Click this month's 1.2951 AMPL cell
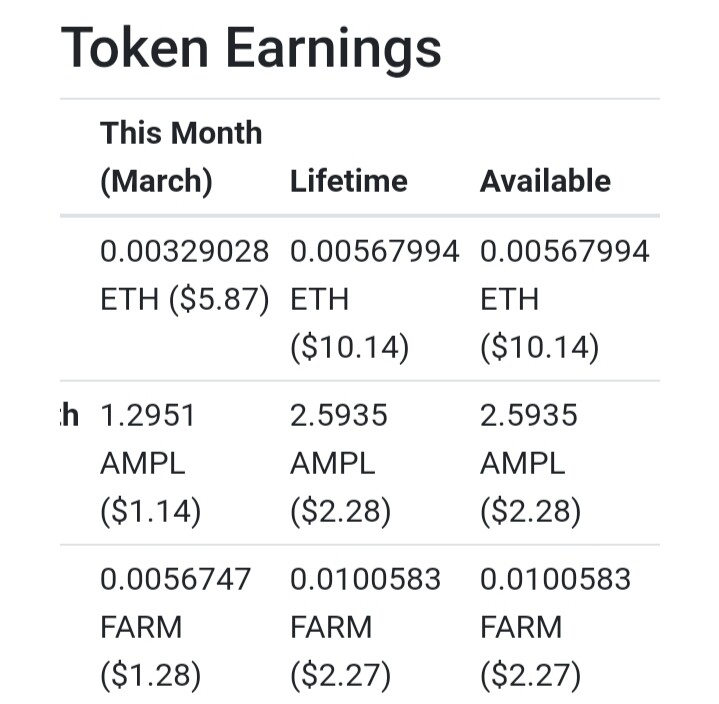 [x=150, y=464]
